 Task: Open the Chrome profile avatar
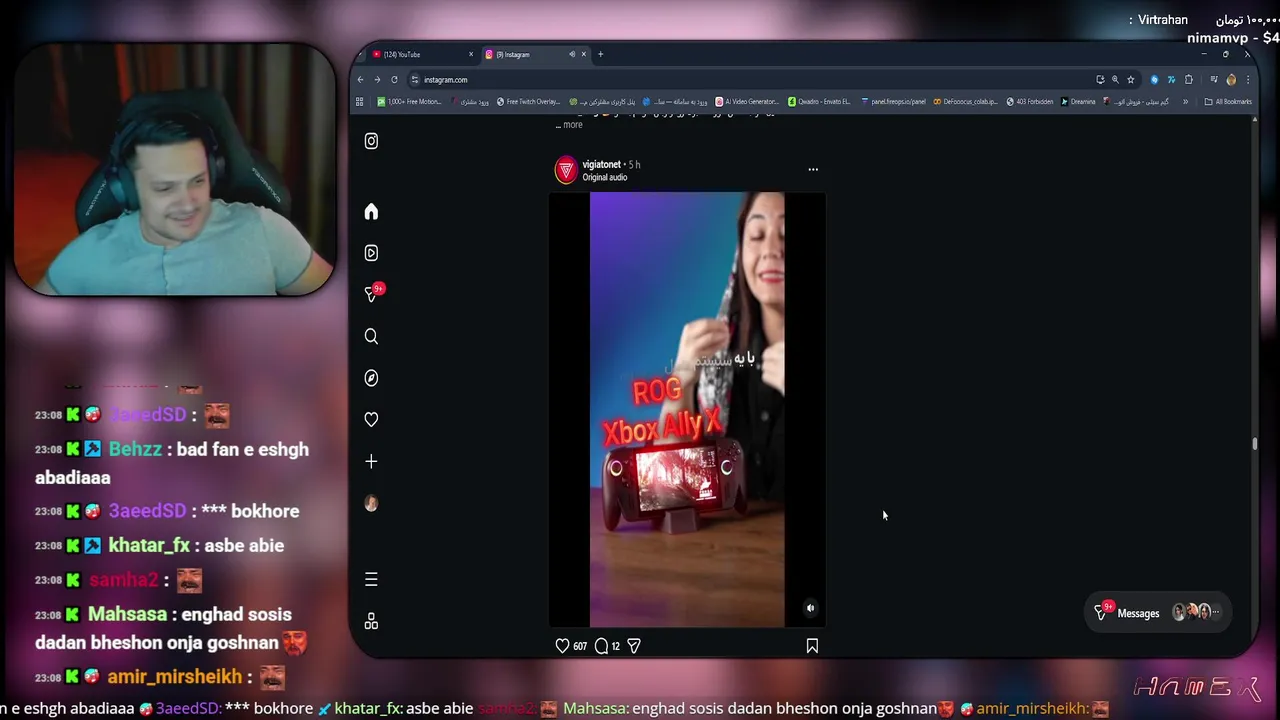(1231, 80)
